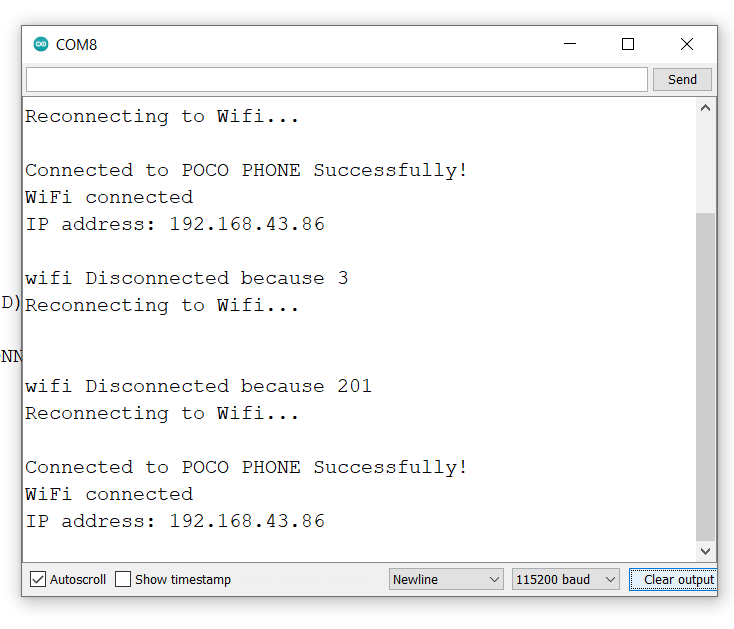
Task: Disable the Autoscroll checkbox
Action: (x=38, y=579)
